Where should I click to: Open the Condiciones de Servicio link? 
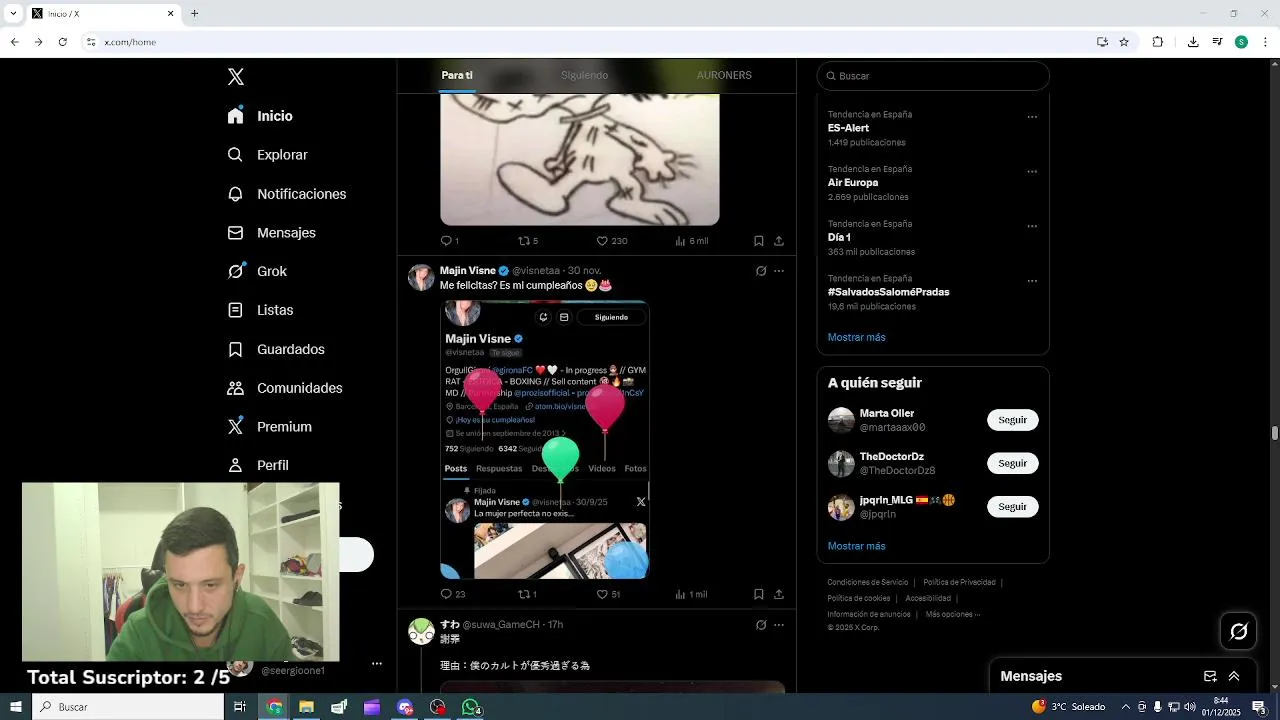868,582
